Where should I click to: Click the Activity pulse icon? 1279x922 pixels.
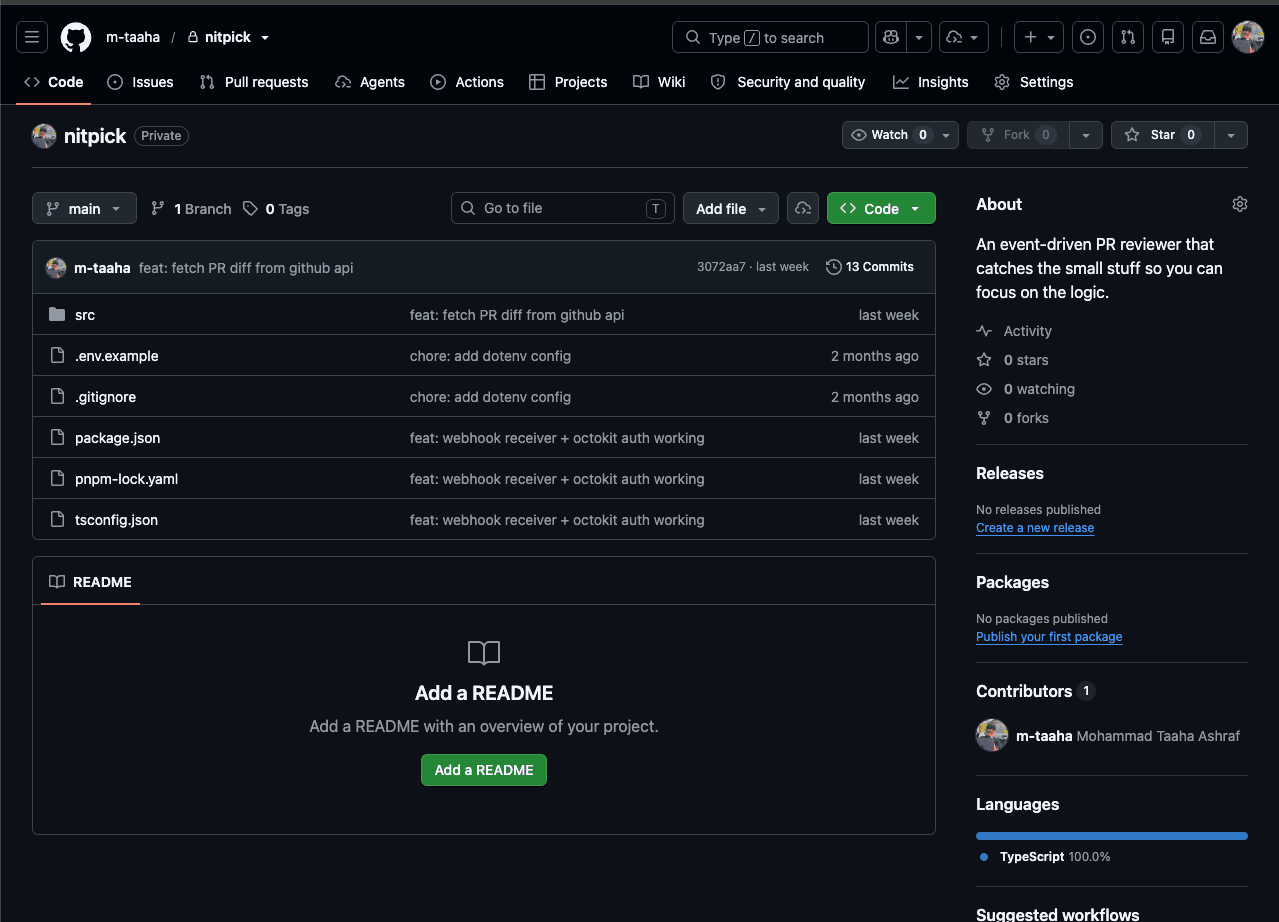click(984, 331)
